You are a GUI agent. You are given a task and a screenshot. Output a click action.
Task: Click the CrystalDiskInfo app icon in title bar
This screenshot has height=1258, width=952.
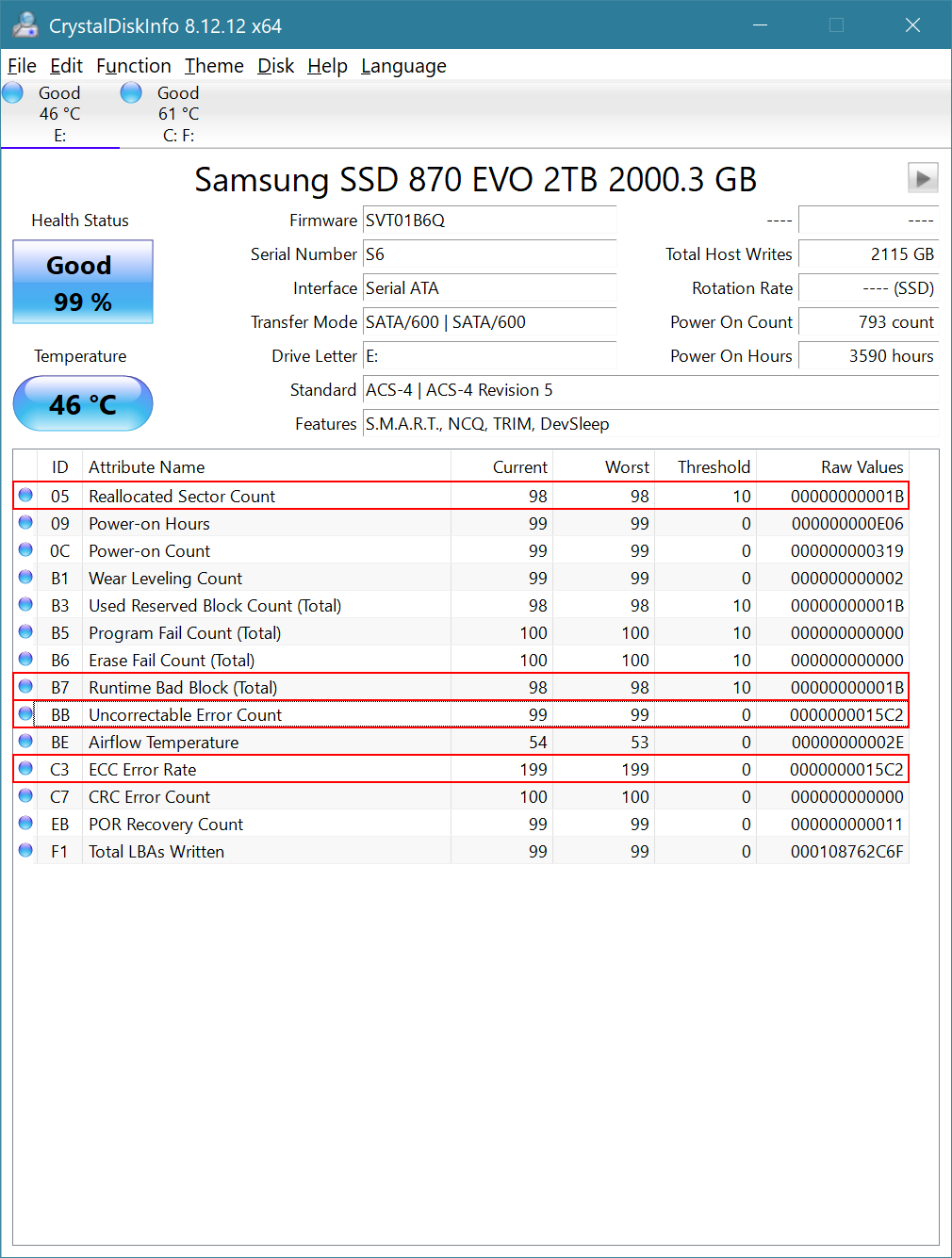[25, 25]
